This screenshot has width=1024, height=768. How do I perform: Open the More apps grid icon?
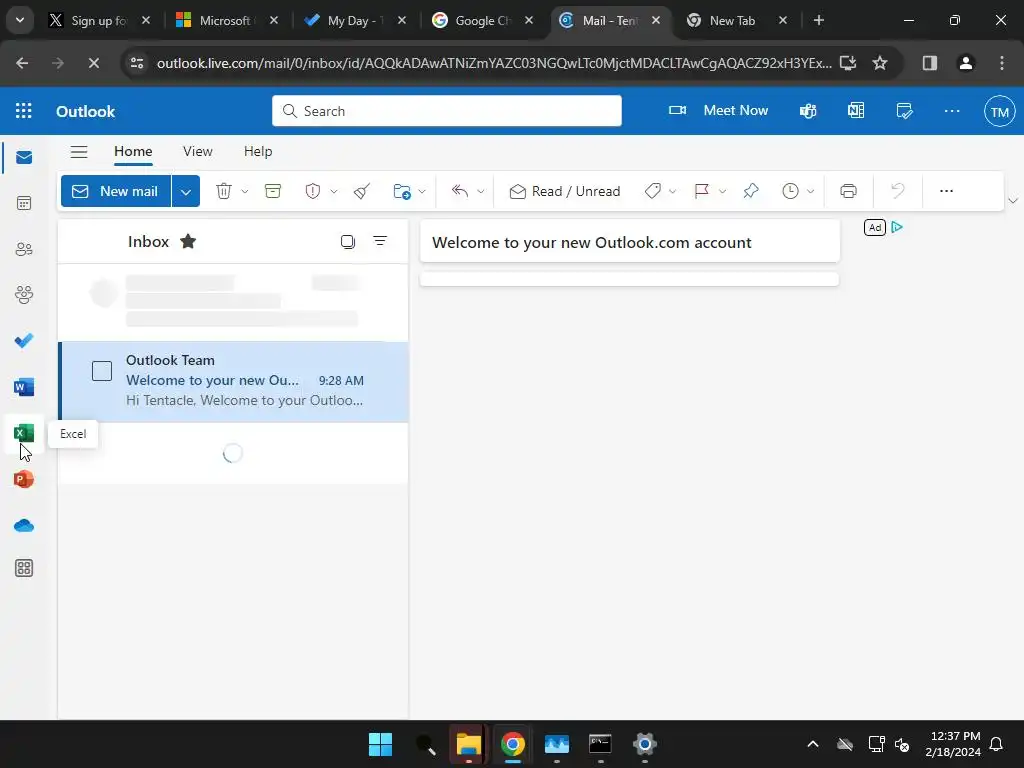click(x=24, y=568)
